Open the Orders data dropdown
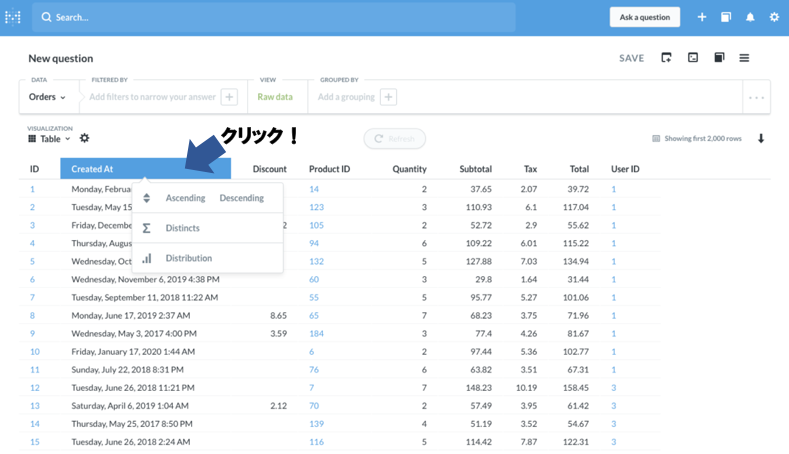Image resolution: width=789 pixels, height=454 pixels. point(47,97)
